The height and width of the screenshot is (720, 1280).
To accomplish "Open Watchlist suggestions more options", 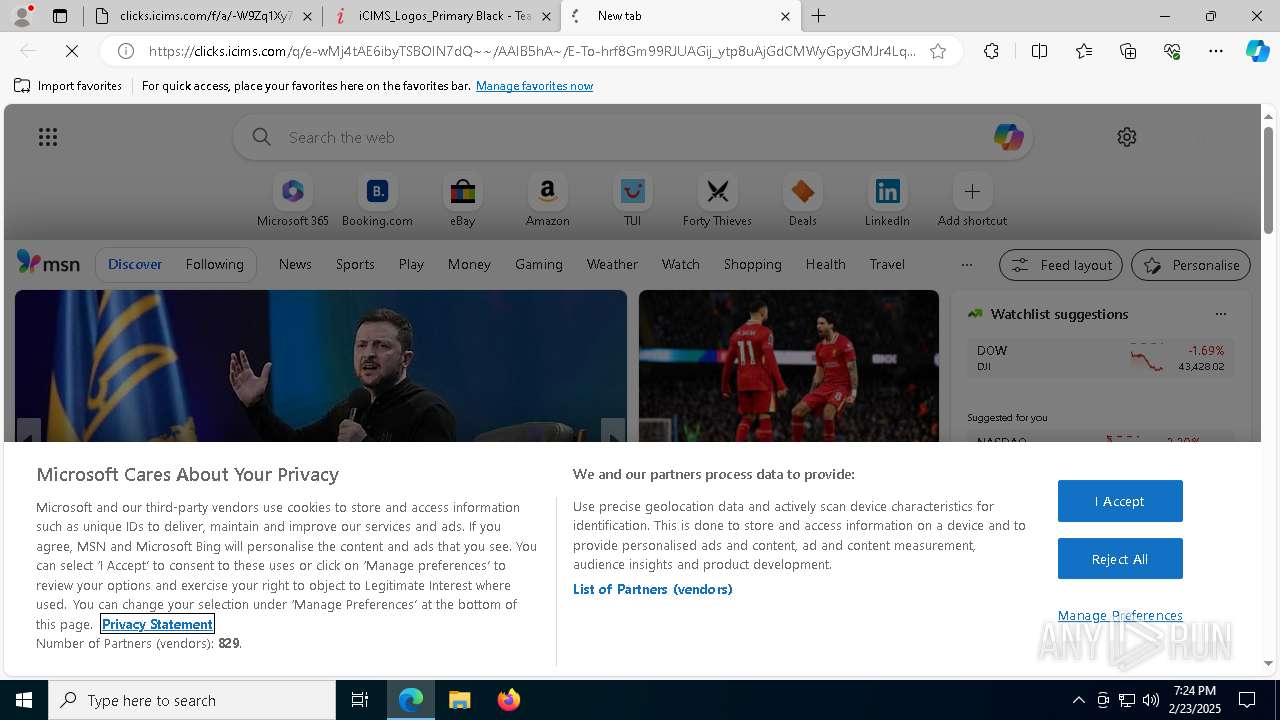I will pos(1220,314).
